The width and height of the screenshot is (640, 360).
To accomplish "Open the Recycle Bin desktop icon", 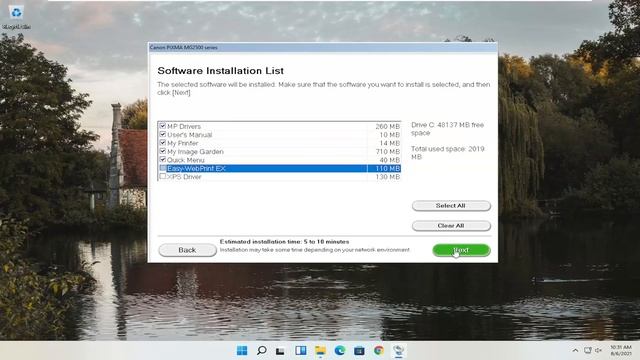I will 16,17.
